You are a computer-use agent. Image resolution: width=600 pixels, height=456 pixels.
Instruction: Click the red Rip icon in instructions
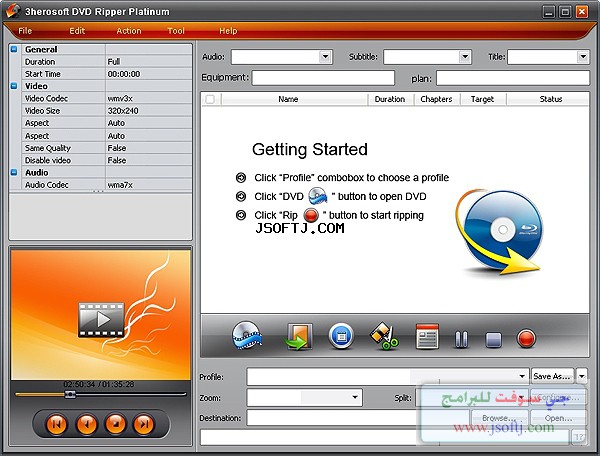point(311,215)
